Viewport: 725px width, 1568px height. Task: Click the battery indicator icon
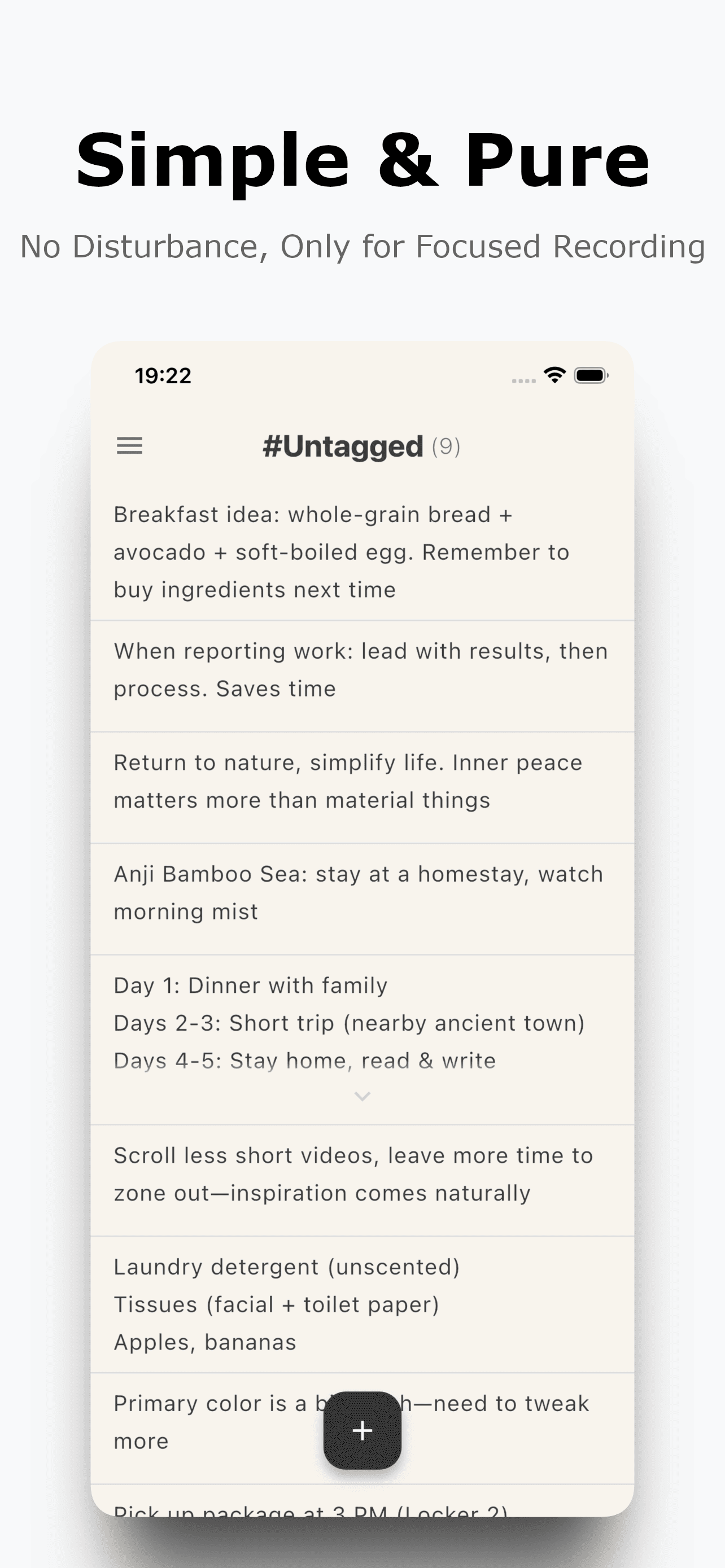pyautogui.click(x=589, y=375)
